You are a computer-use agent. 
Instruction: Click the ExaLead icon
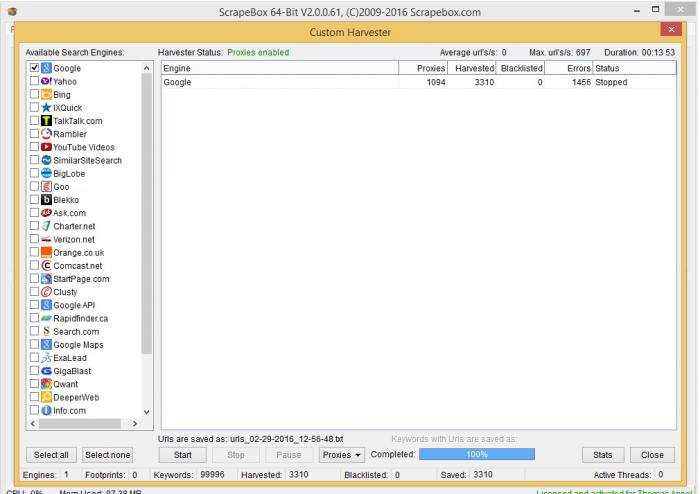pyautogui.click(x=46, y=357)
